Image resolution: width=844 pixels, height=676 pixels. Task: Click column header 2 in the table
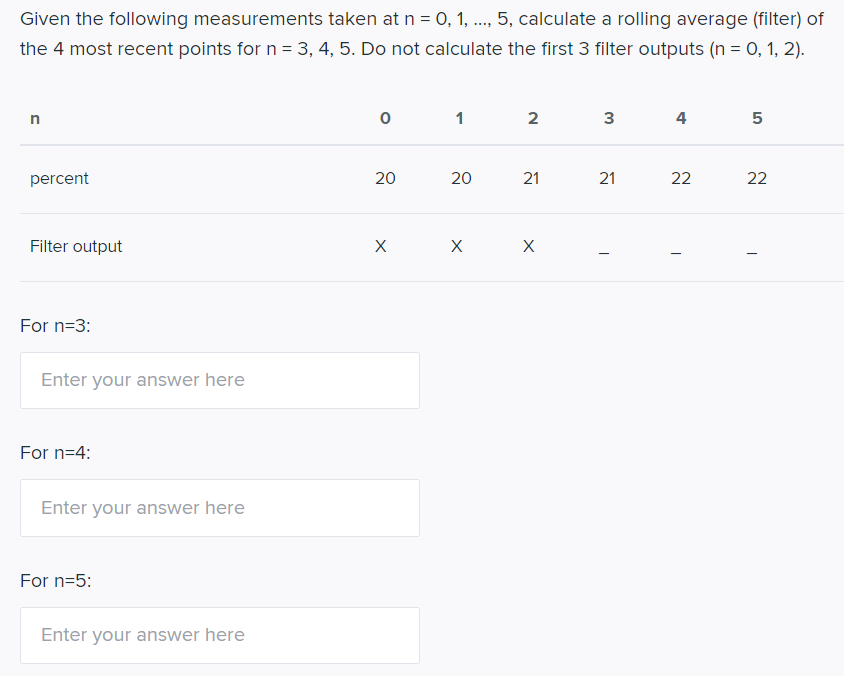tap(532, 118)
